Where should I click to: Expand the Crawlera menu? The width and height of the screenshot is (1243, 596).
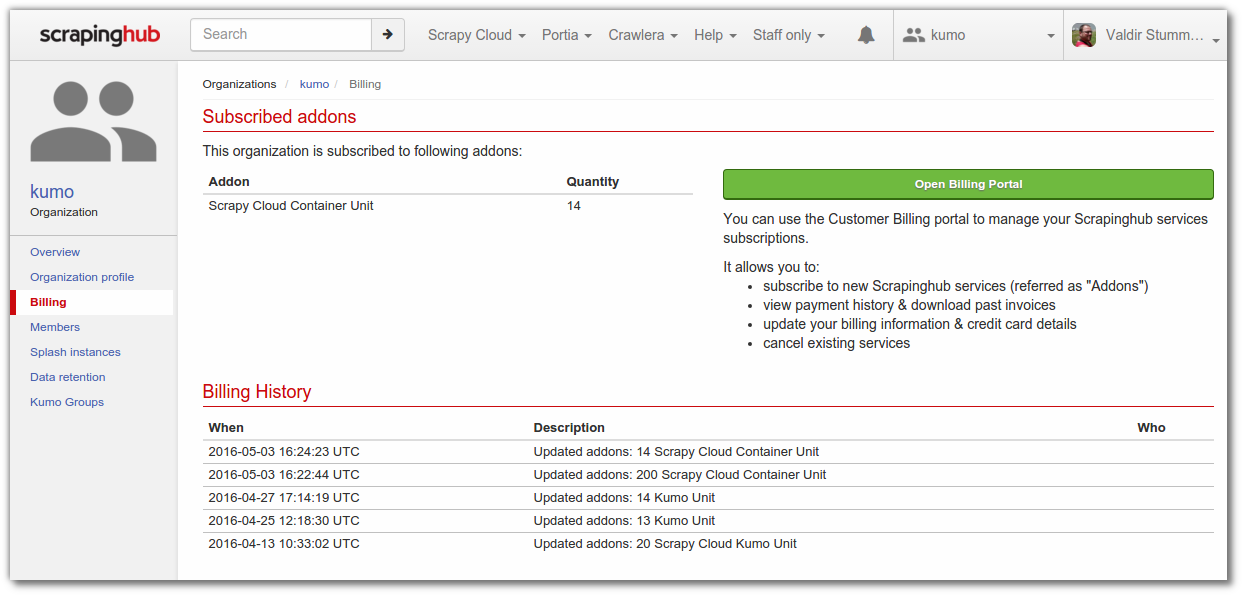643,35
